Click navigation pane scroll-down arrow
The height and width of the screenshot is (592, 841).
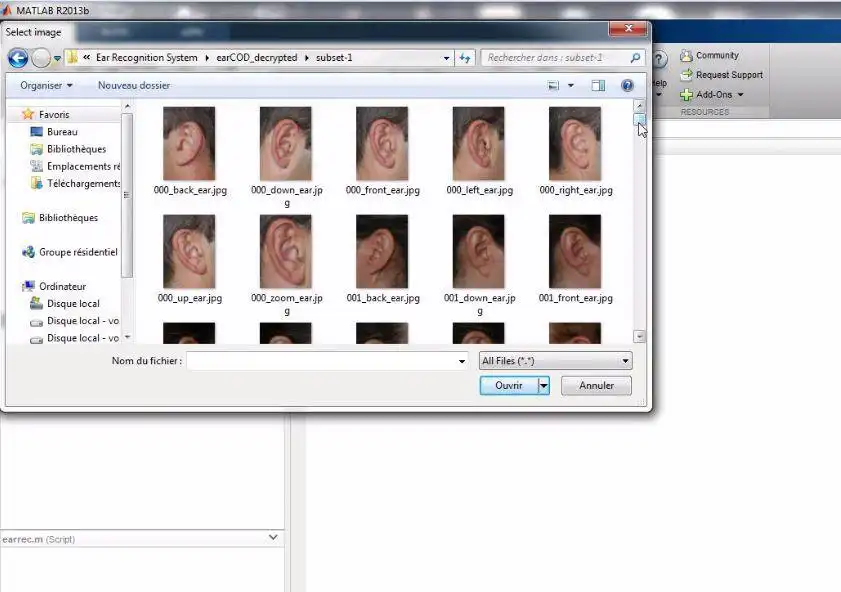click(x=128, y=337)
